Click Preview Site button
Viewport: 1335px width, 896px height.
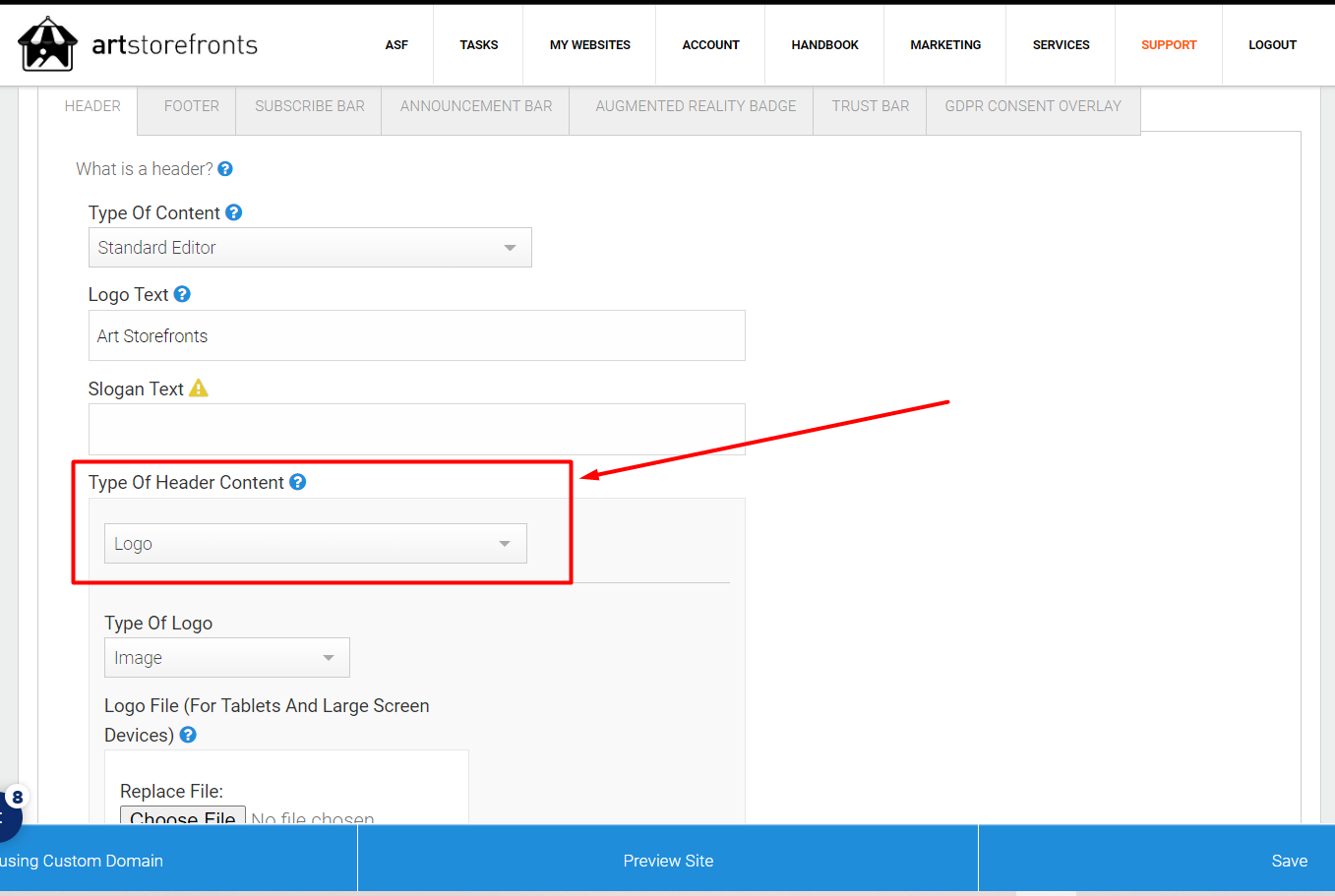pyautogui.click(x=668, y=861)
